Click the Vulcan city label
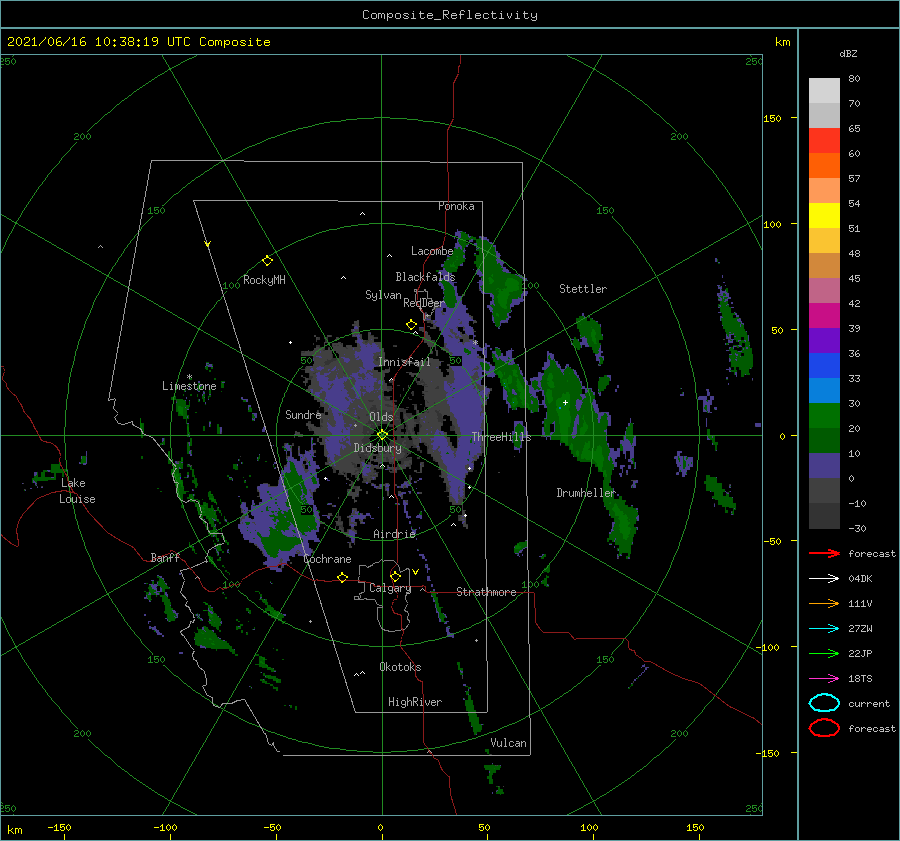The width and height of the screenshot is (900, 841). 508,743
